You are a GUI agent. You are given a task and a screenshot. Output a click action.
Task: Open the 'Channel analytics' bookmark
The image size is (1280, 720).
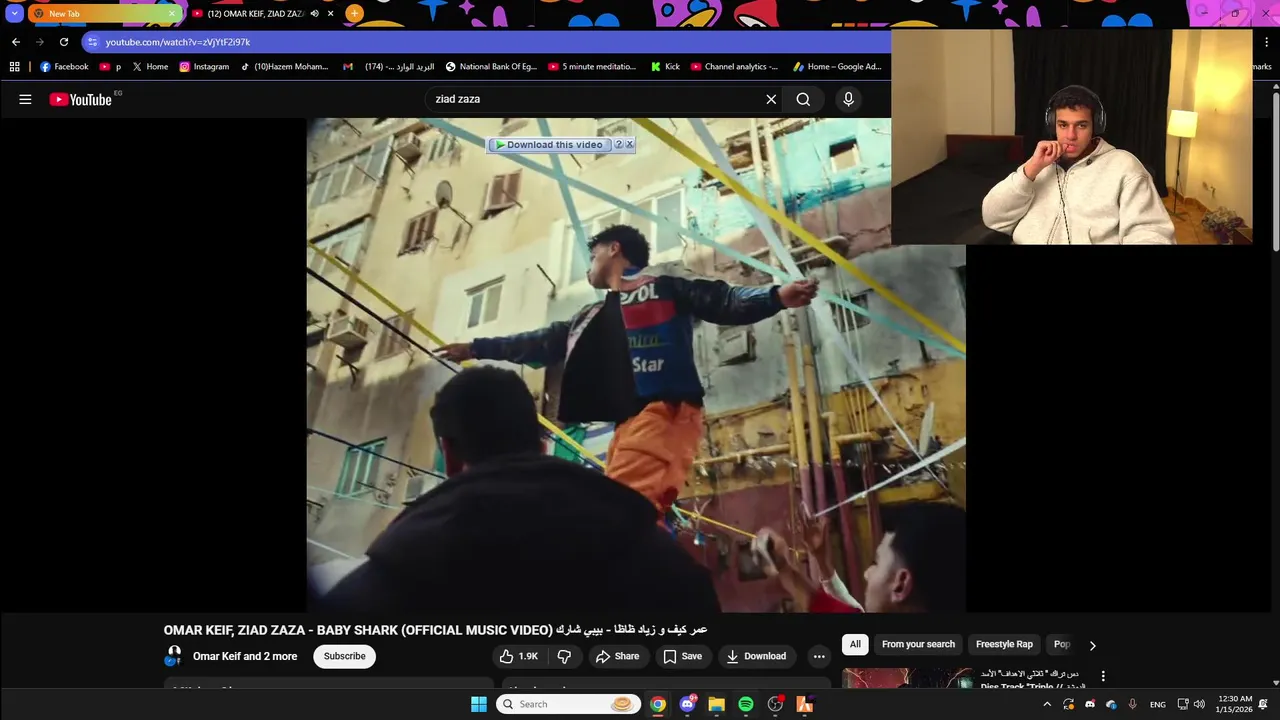pyautogui.click(x=734, y=67)
